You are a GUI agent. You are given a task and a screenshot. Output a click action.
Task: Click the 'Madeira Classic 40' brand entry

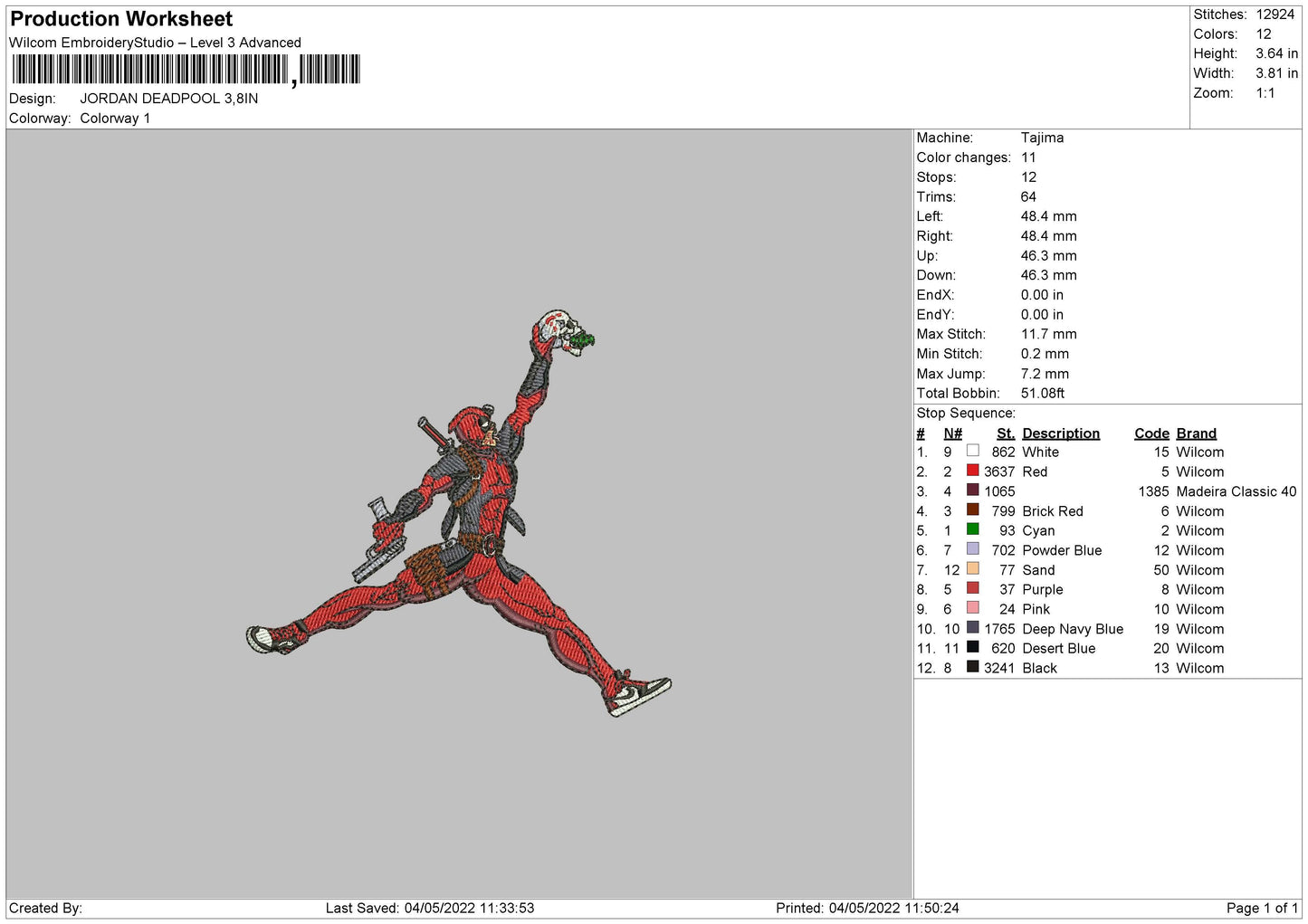pyautogui.click(x=1236, y=491)
